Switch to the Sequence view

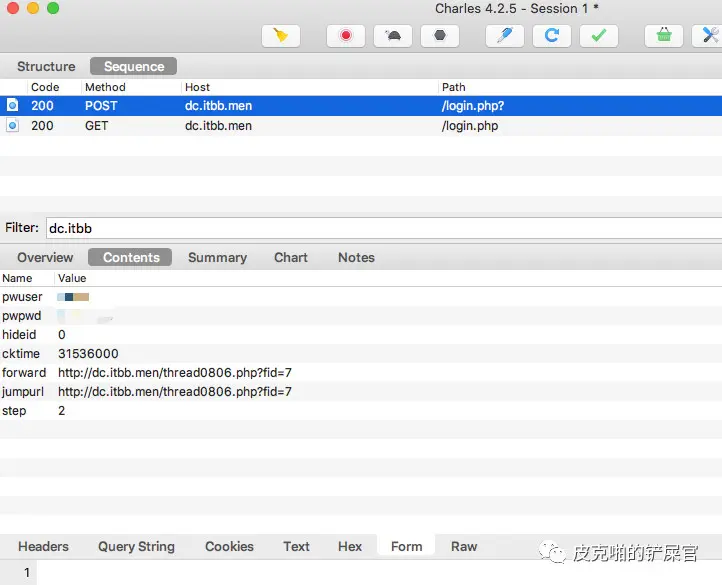click(x=134, y=66)
